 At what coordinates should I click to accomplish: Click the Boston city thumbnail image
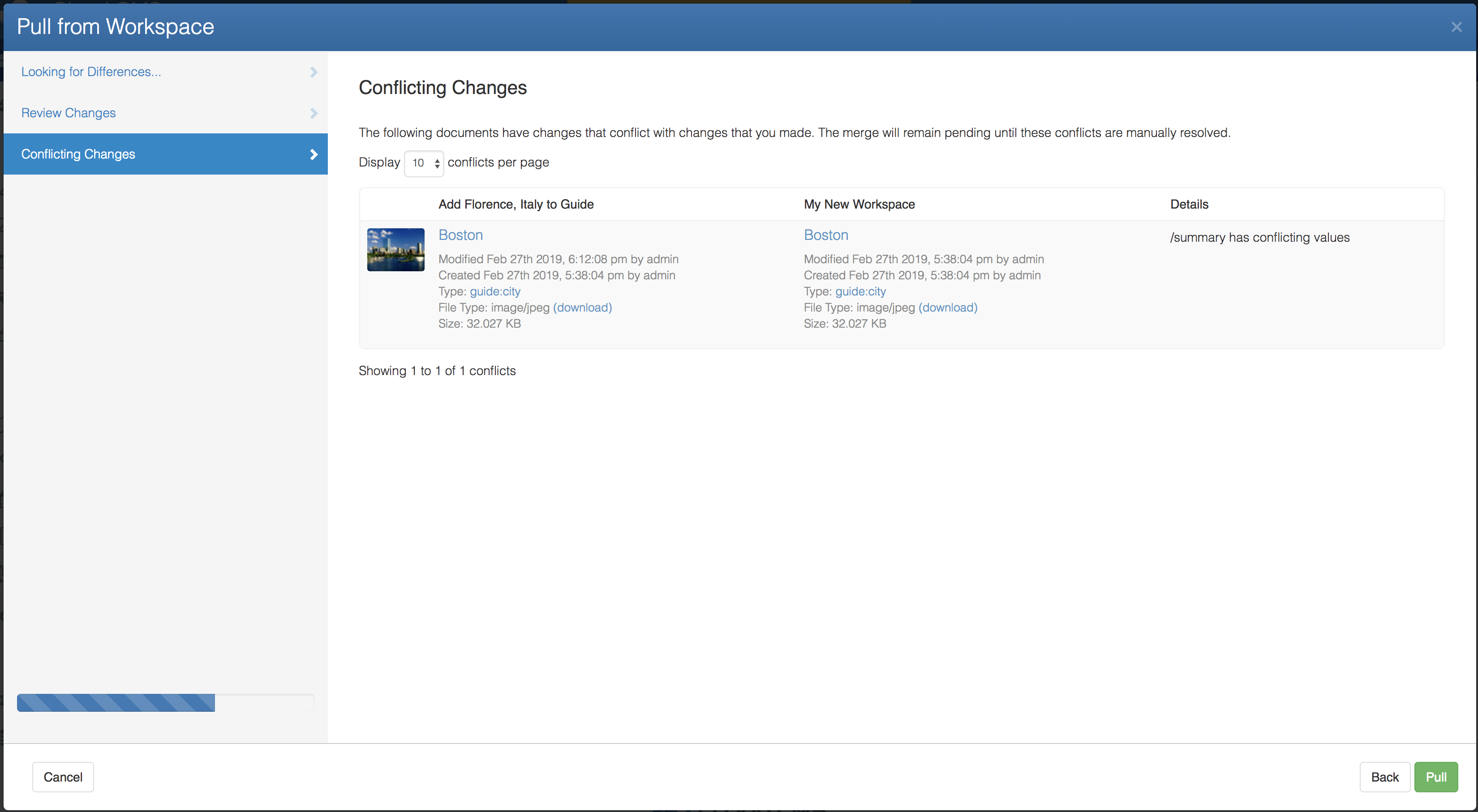[x=395, y=249]
